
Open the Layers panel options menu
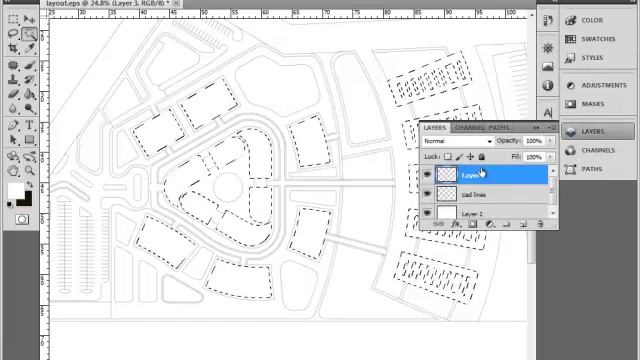click(553, 128)
